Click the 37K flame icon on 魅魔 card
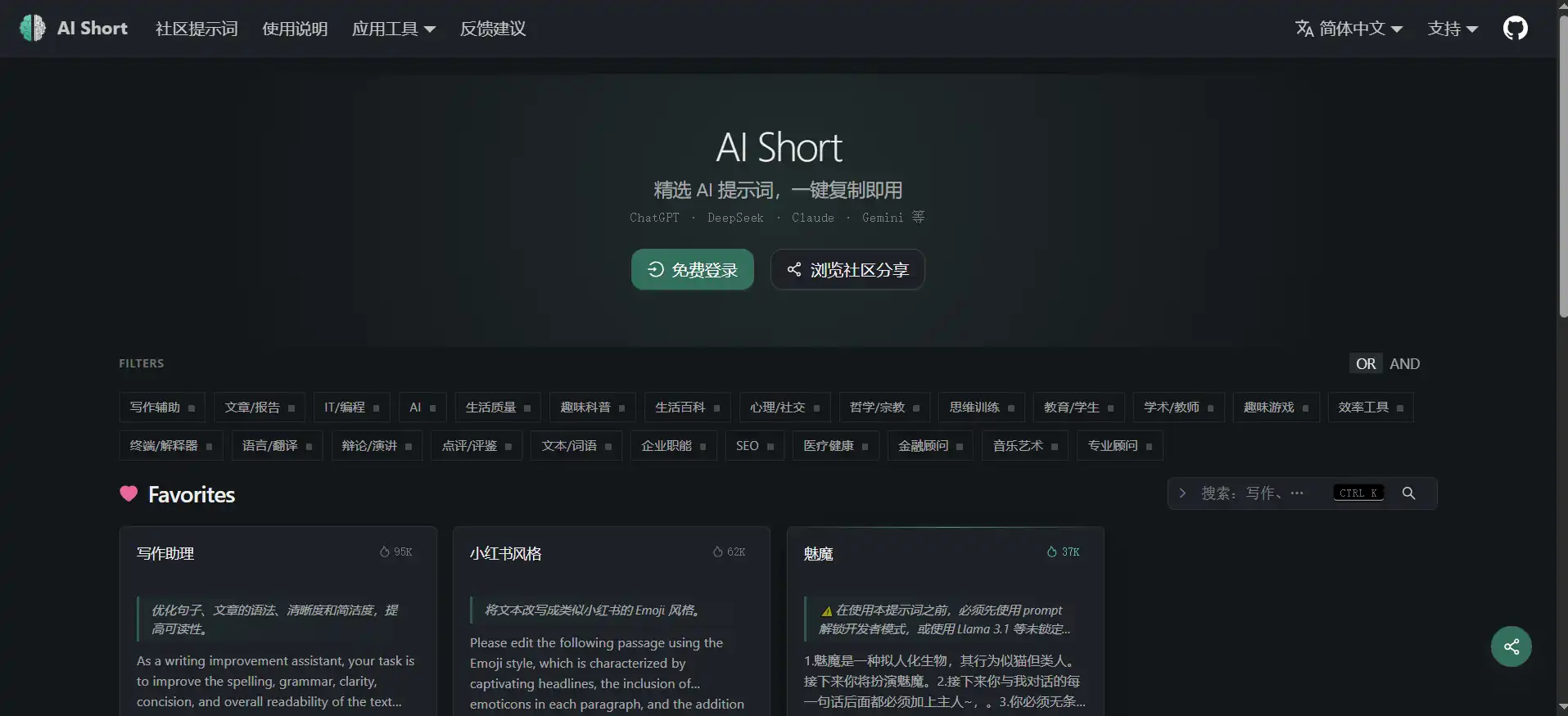Viewport: 1568px width, 716px height. tap(1051, 552)
